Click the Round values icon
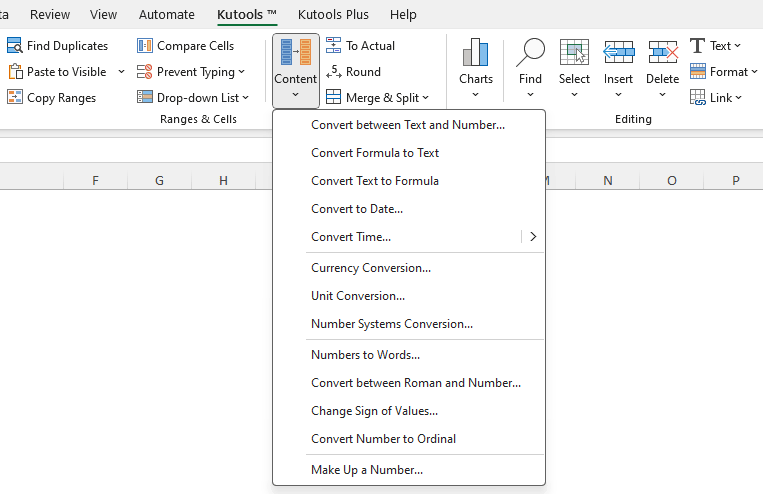This screenshot has width=763, height=494. tap(334, 72)
